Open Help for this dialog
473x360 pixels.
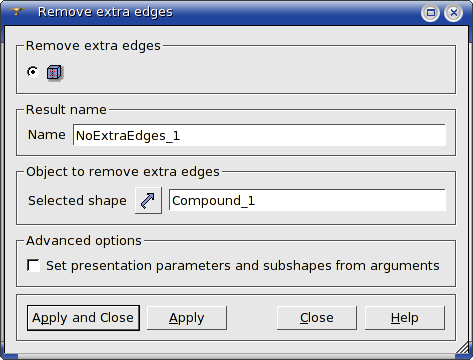pos(405,318)
